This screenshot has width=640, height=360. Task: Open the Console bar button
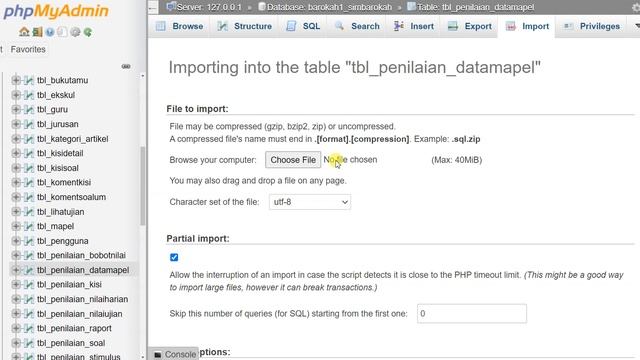tap(175, 354)
